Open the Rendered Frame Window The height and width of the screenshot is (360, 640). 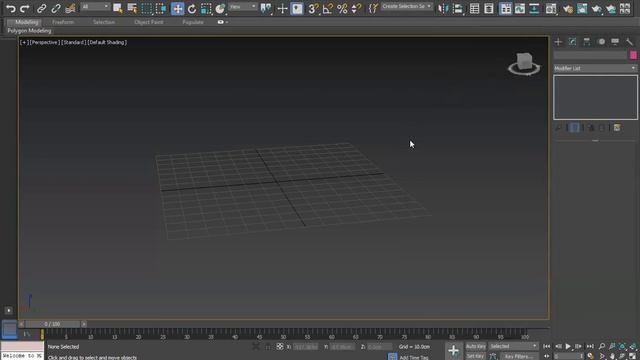coord(582,8)
